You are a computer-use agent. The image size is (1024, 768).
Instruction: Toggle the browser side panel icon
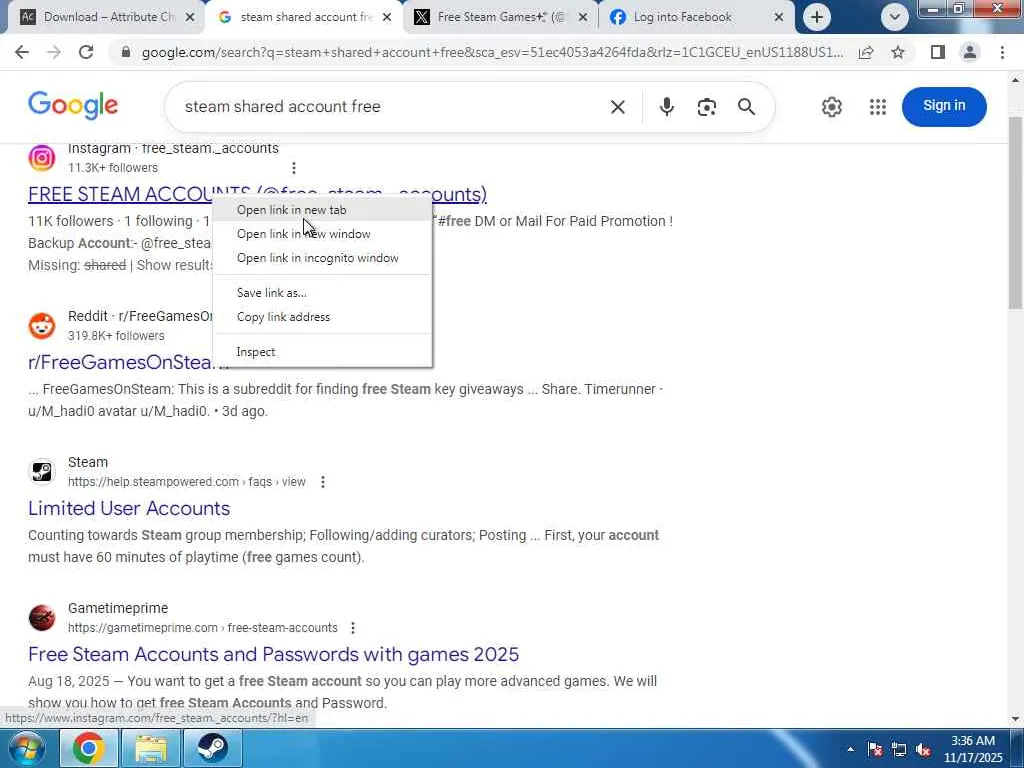tap(938, 52)
